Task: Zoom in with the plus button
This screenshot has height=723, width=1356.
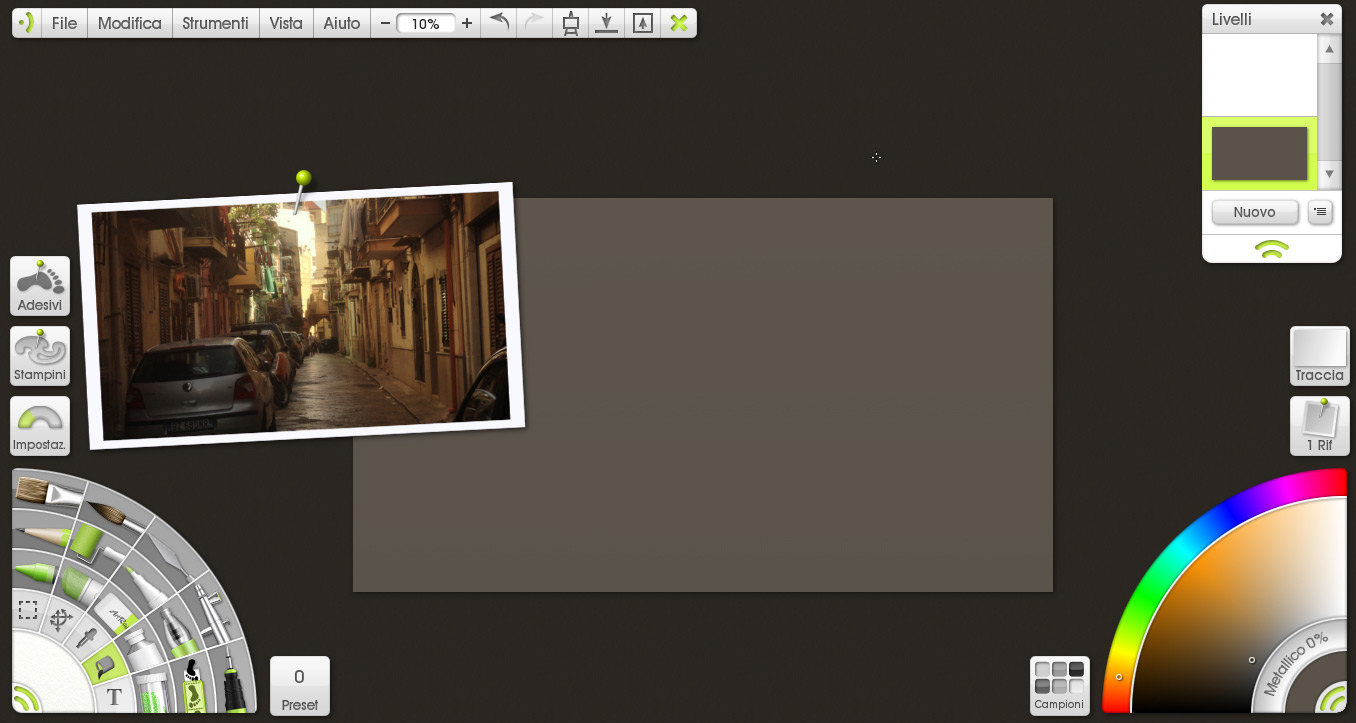Action: click(x=467, y=23)
